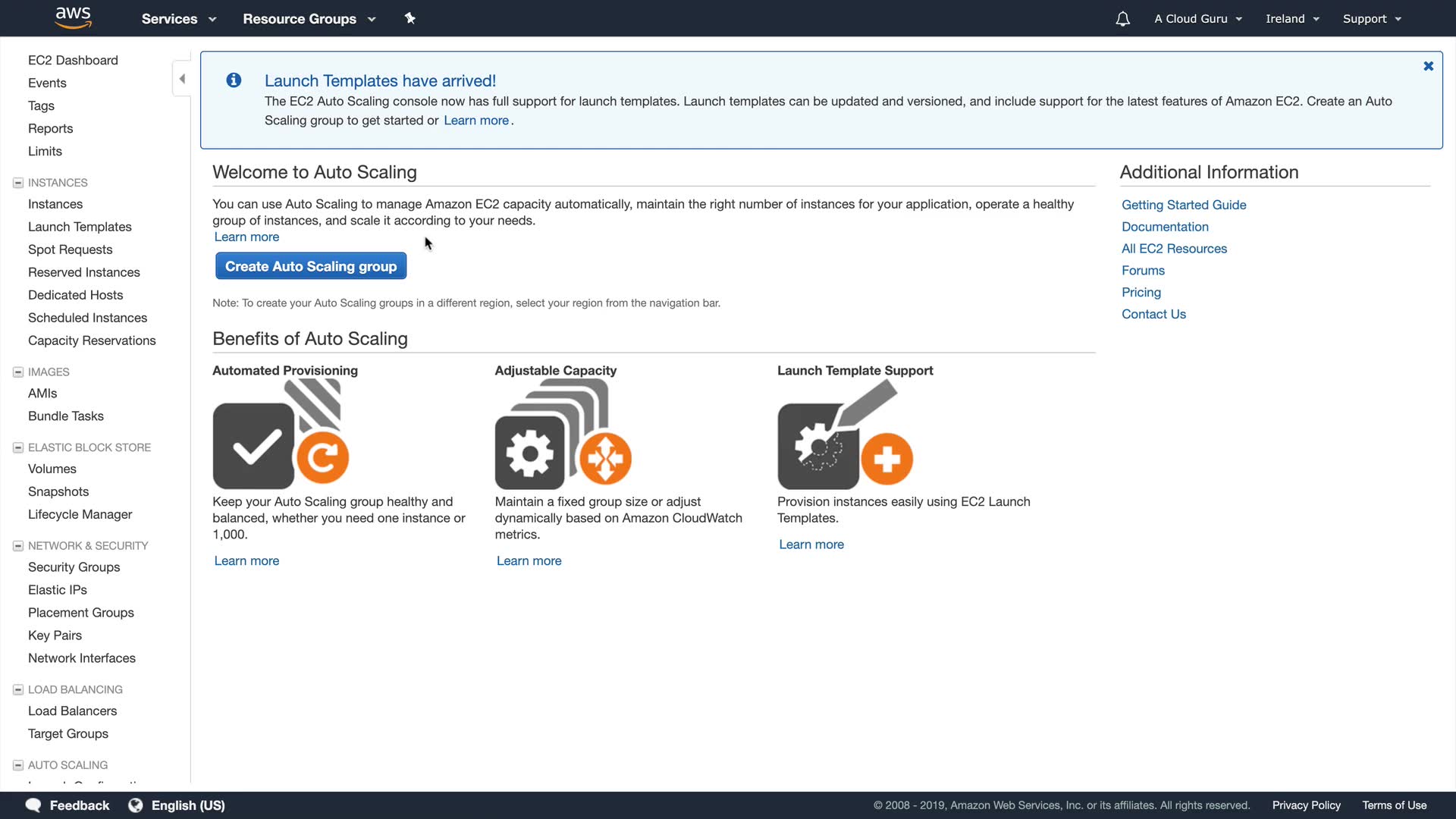Open the Ireland region dropdown
Image resolution: width=1456 pixels, height=819 pixels.
pyautogui.click(x=1292, y=19)
